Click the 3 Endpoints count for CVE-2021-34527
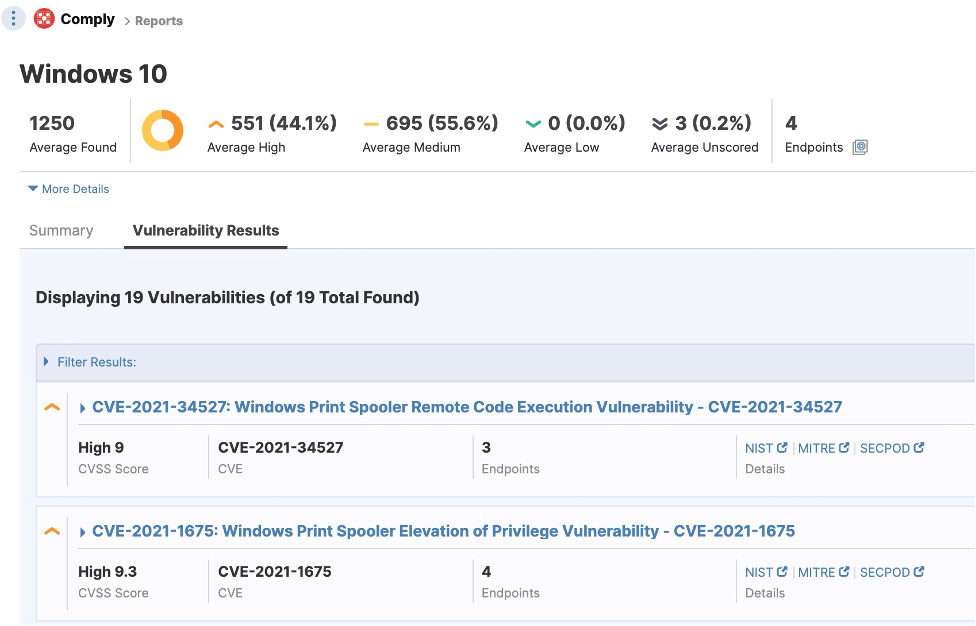This screenshot has width=976, height=626. point(486,447)
